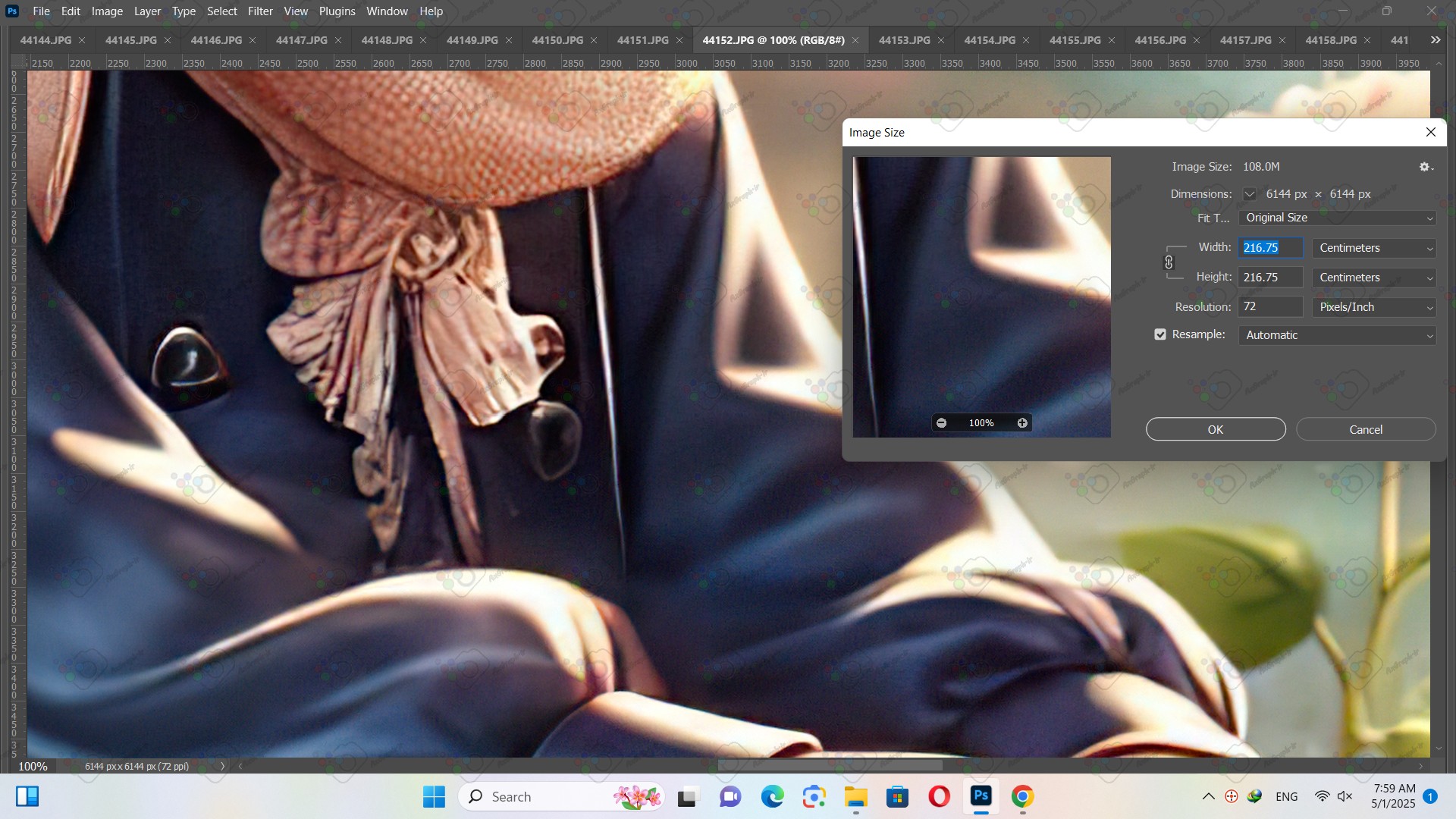The height and width of the screenshot is (819, 1456).
Task: Click OK in Image Size dialog
Action: (1216, 429)
